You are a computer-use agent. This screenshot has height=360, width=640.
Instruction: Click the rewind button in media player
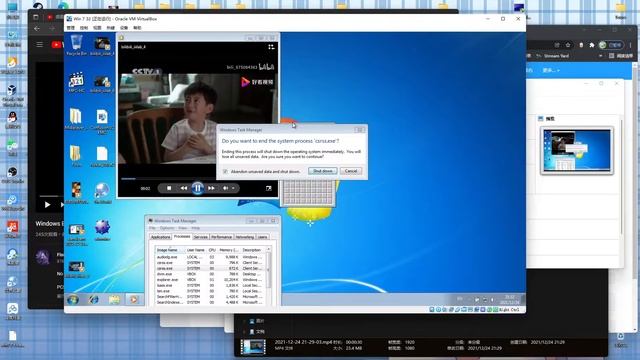[184, 188]
